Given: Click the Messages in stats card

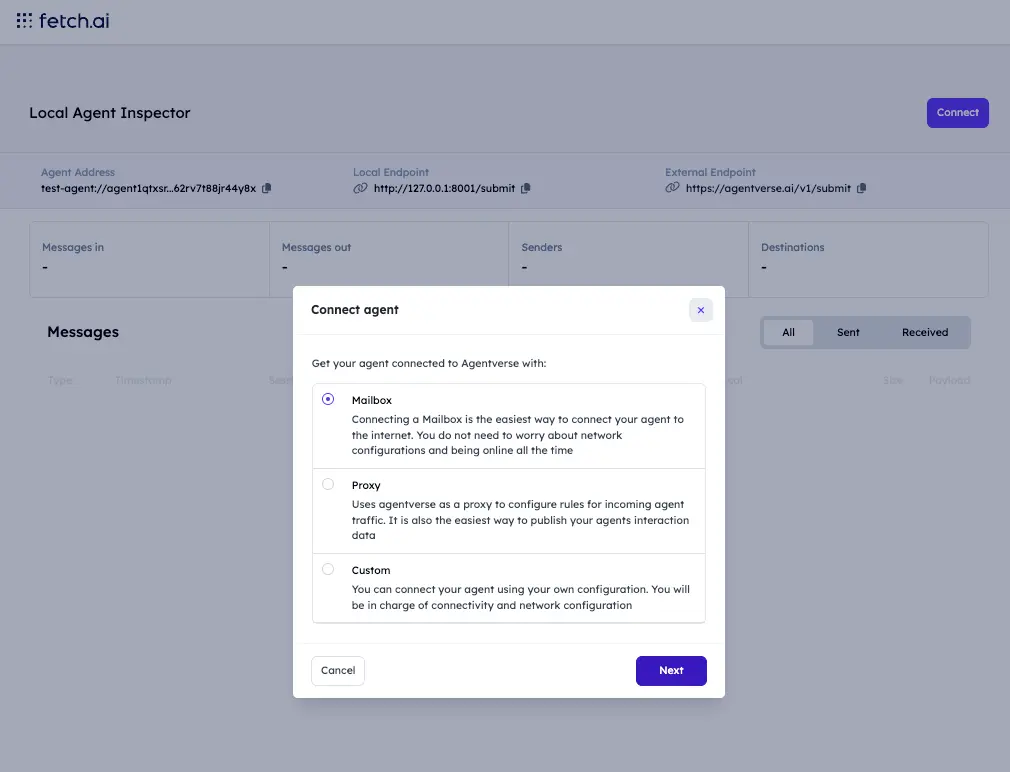Looking at the screenshot, I should tap(150, 260).
